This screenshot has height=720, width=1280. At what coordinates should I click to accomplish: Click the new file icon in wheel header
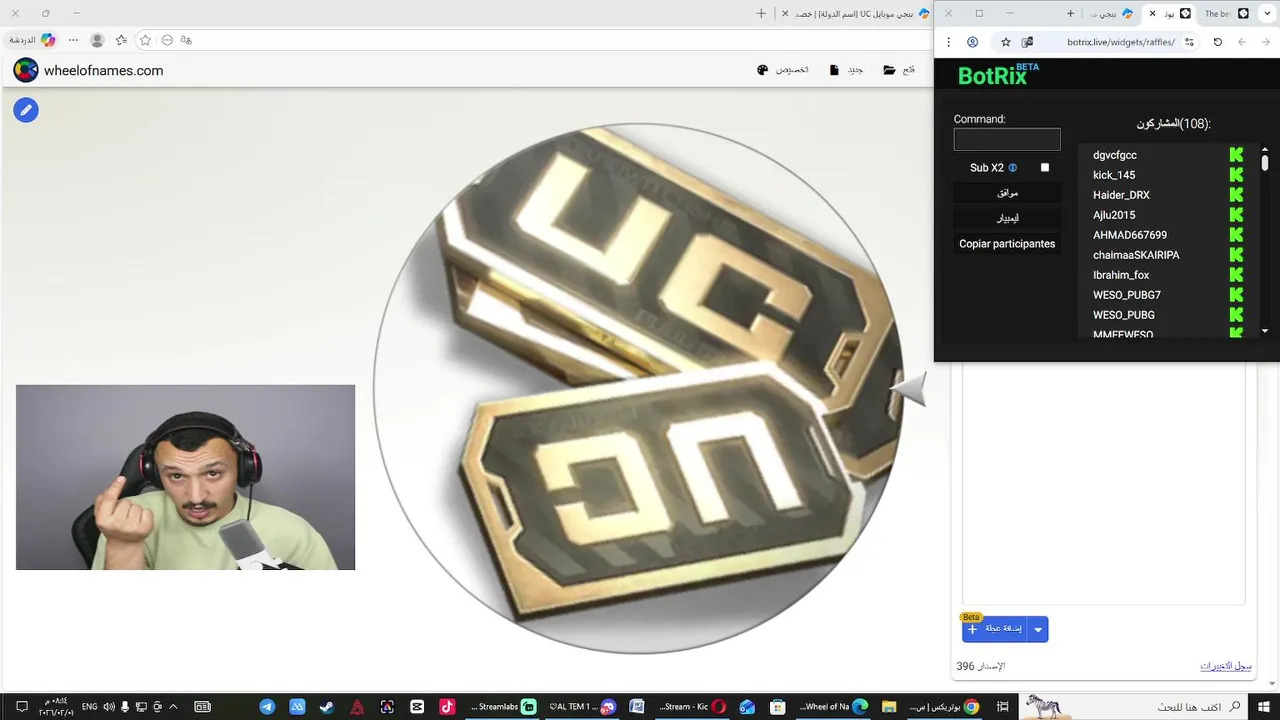pyautogui.click(x=835, y=70)
